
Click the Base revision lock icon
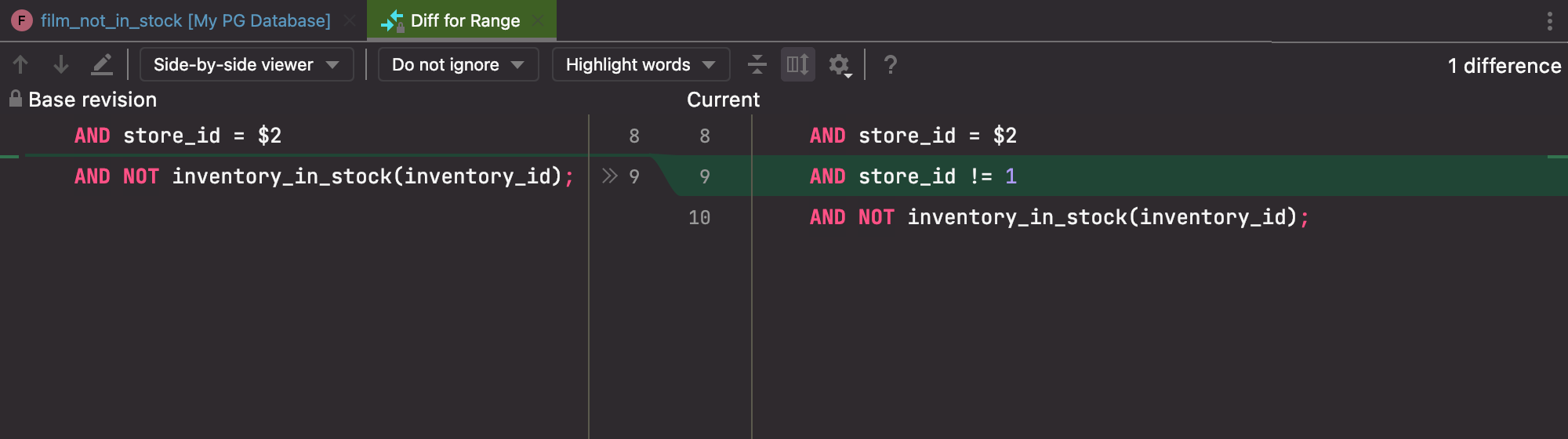15,99
